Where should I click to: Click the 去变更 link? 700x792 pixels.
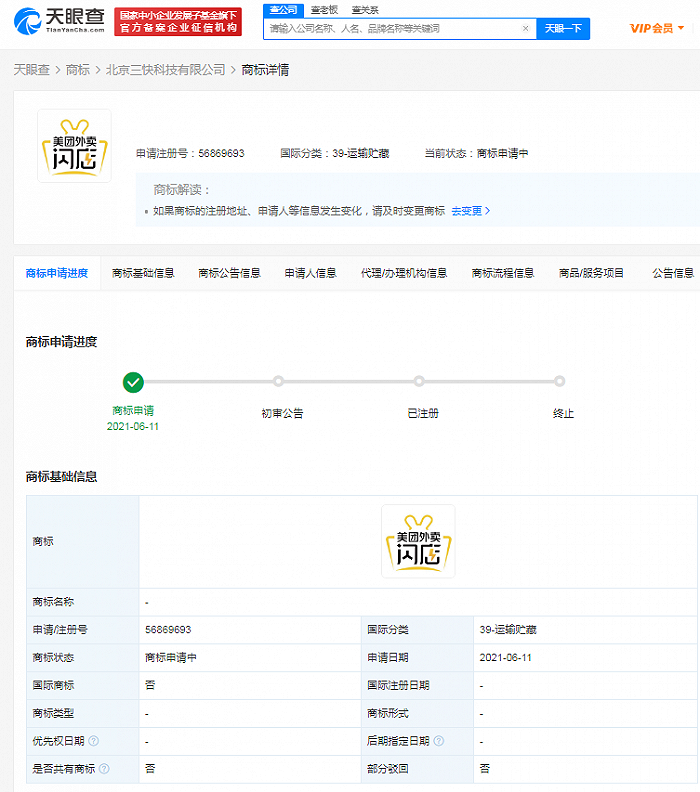470,211
